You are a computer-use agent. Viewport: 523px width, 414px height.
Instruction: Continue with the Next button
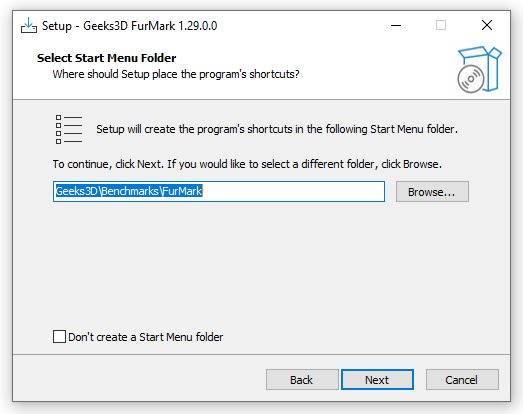(377, 380)
